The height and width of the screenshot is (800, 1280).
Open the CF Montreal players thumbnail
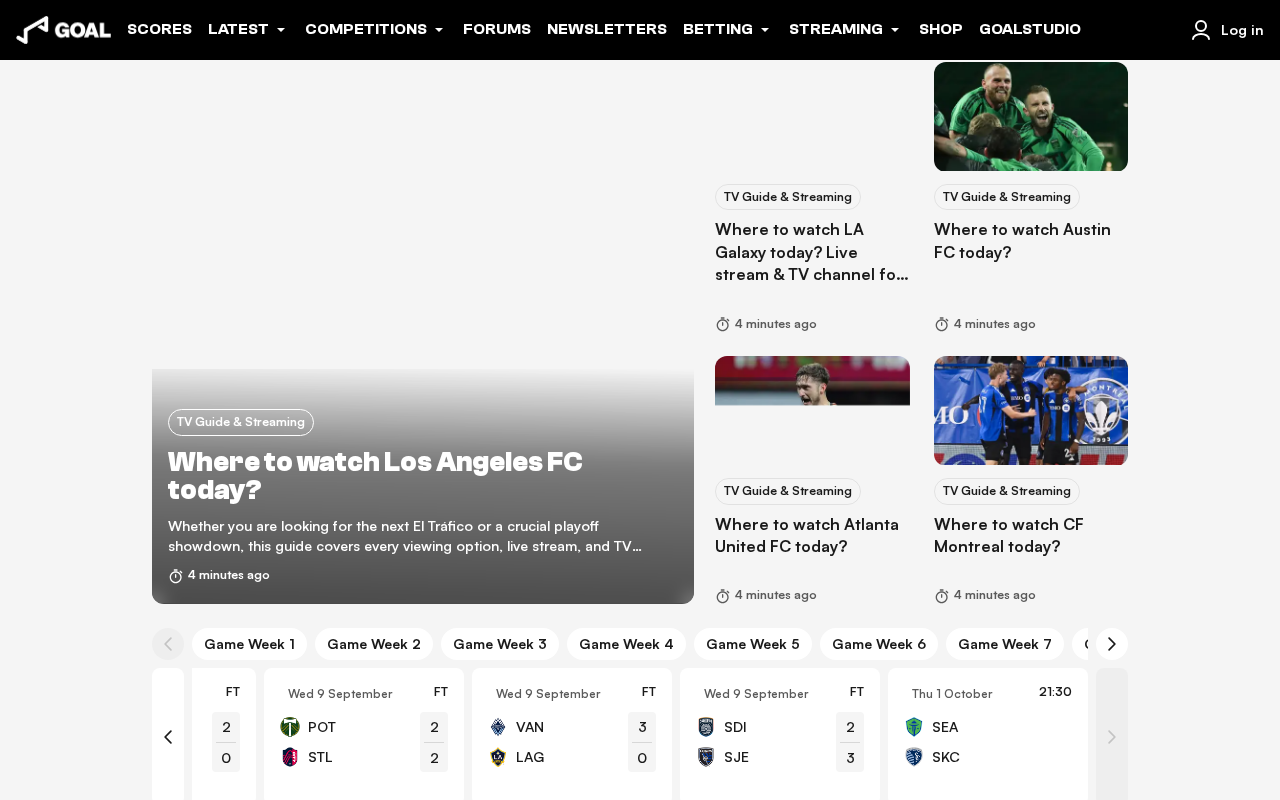1031,410
